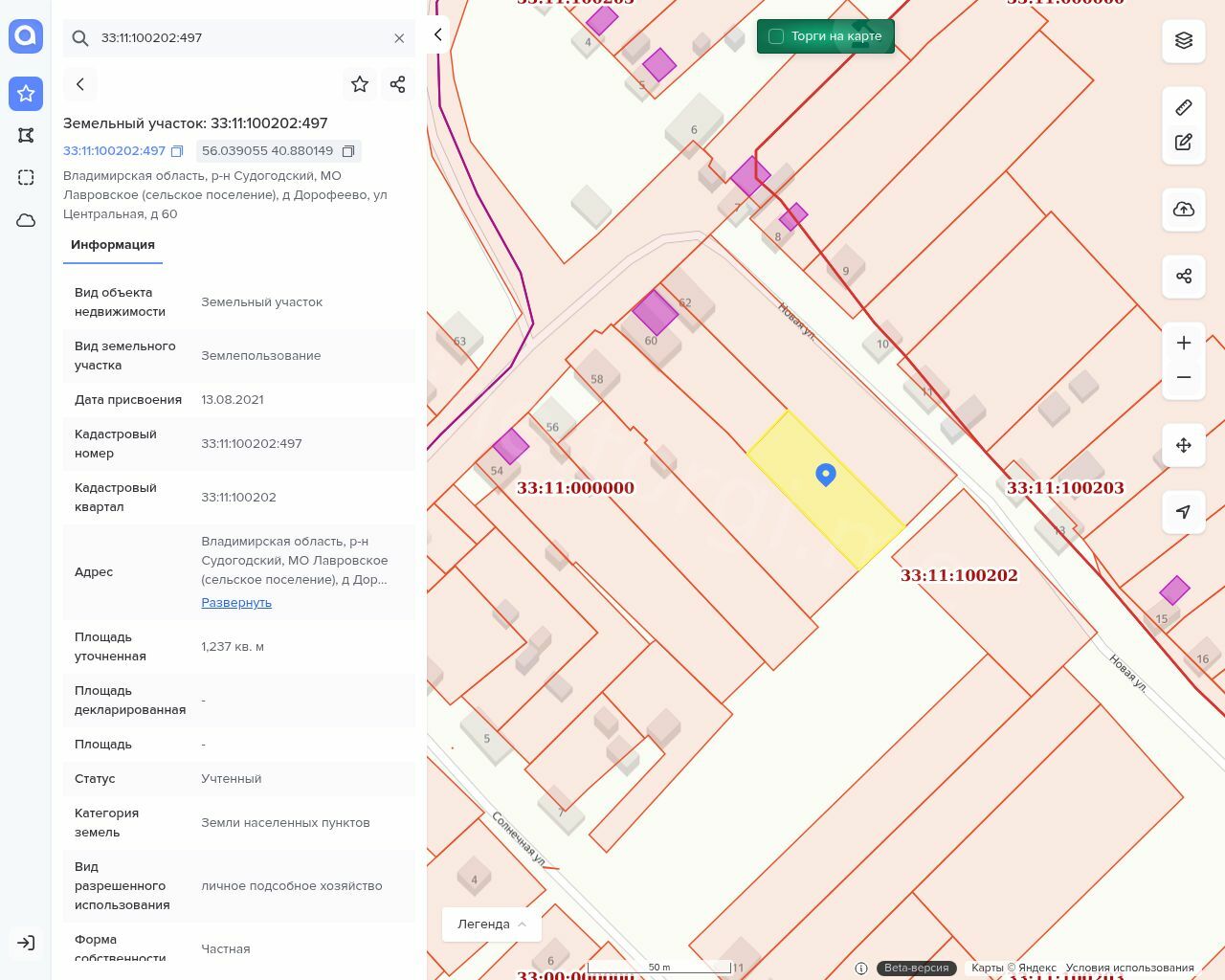Click the my location arrow icon
This screenshot has height=980, width=1225.
pyautogui.click(x=1184, y=512)
